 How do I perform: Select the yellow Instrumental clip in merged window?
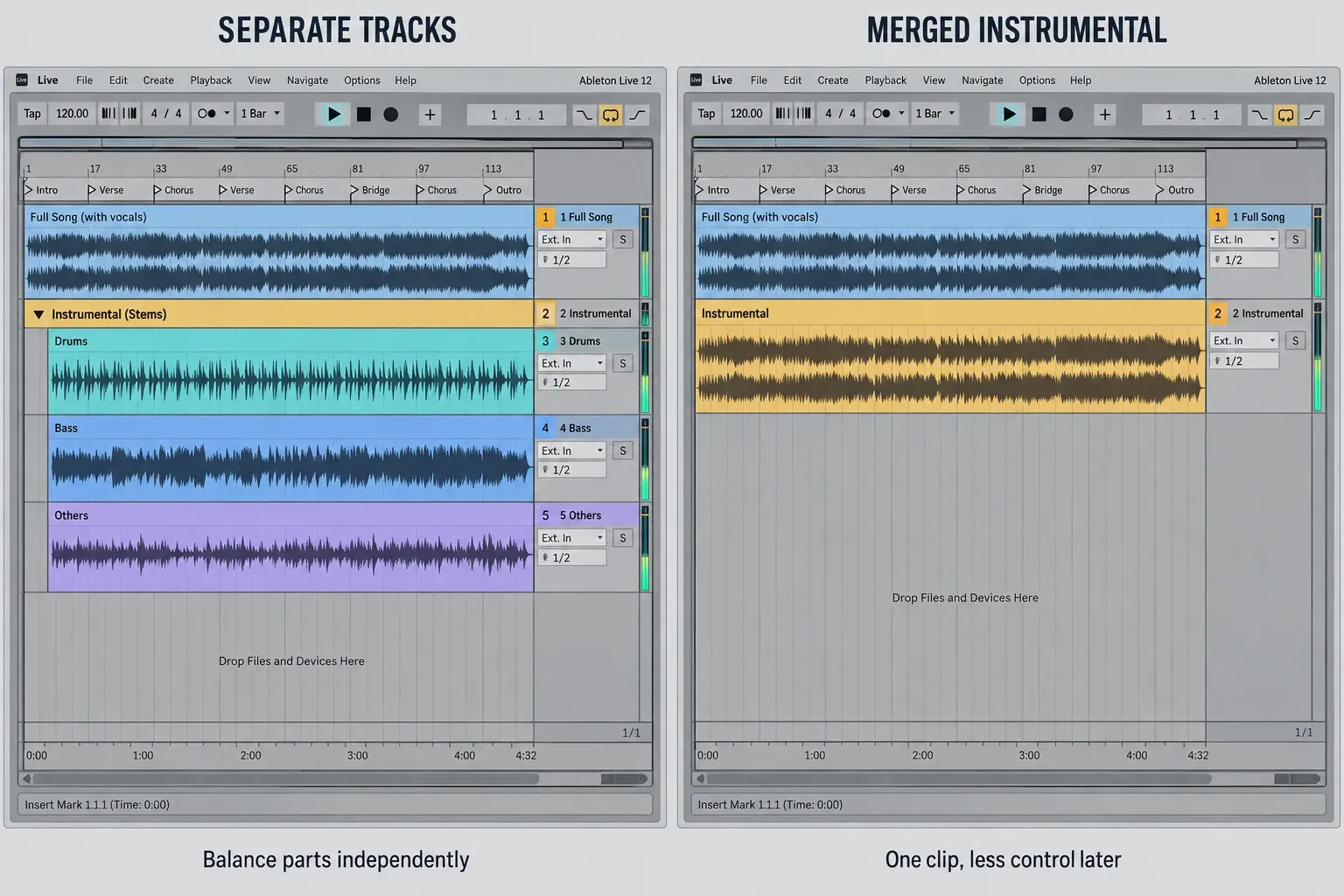click(950, 357)
